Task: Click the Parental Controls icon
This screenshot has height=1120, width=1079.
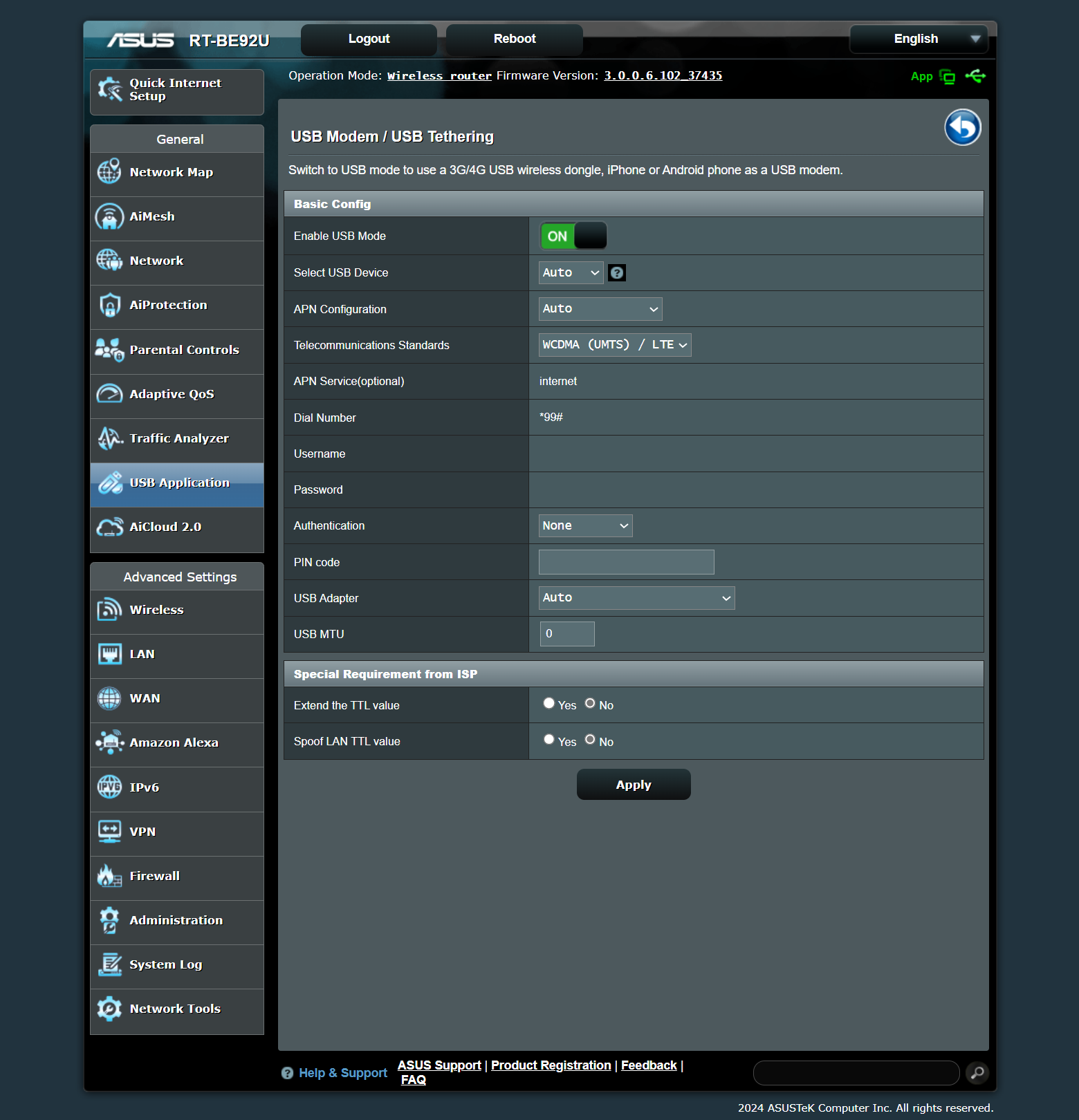Action: point(109,350)
